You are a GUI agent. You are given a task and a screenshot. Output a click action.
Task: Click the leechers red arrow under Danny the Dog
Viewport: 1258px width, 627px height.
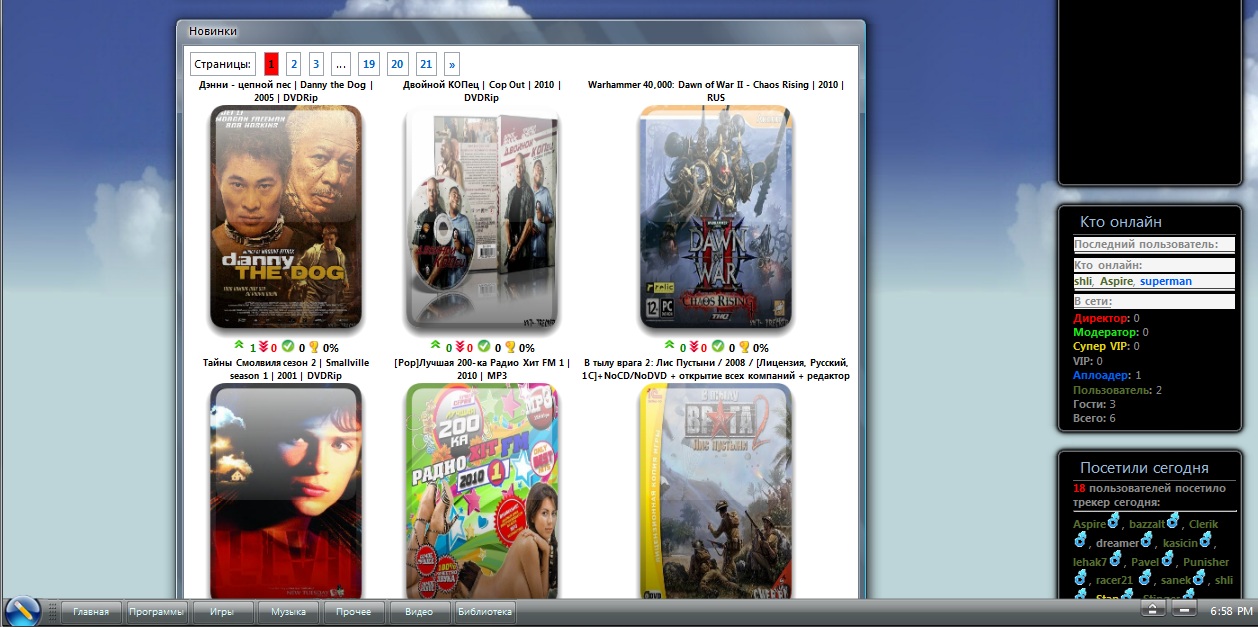[263, 346]
